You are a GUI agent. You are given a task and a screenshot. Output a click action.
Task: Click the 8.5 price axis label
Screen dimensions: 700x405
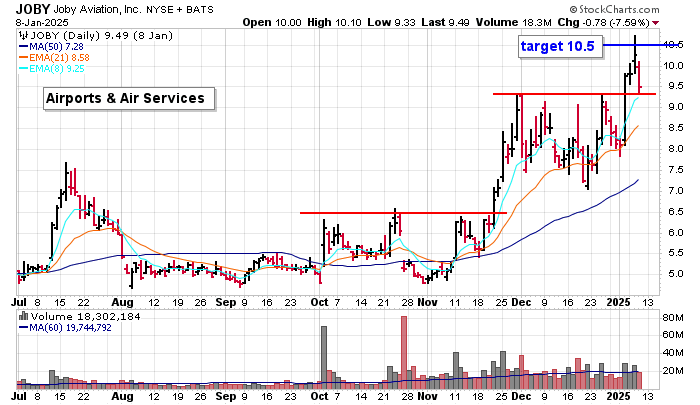(675, 128)
